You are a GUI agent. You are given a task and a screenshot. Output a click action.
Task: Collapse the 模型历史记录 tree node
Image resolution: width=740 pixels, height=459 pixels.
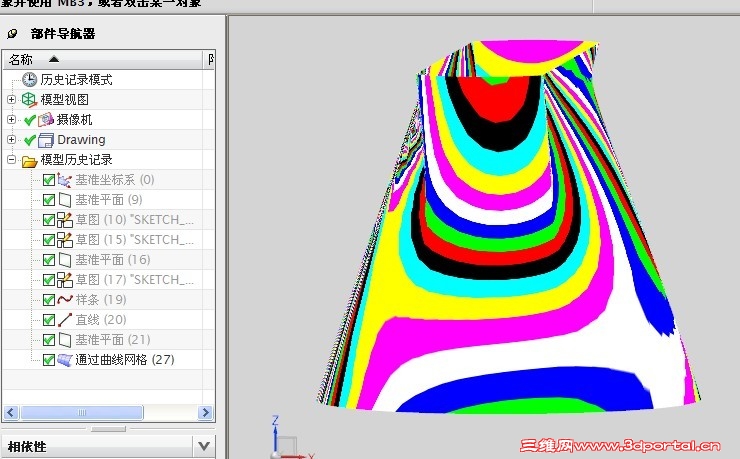[x=11, y=159]
